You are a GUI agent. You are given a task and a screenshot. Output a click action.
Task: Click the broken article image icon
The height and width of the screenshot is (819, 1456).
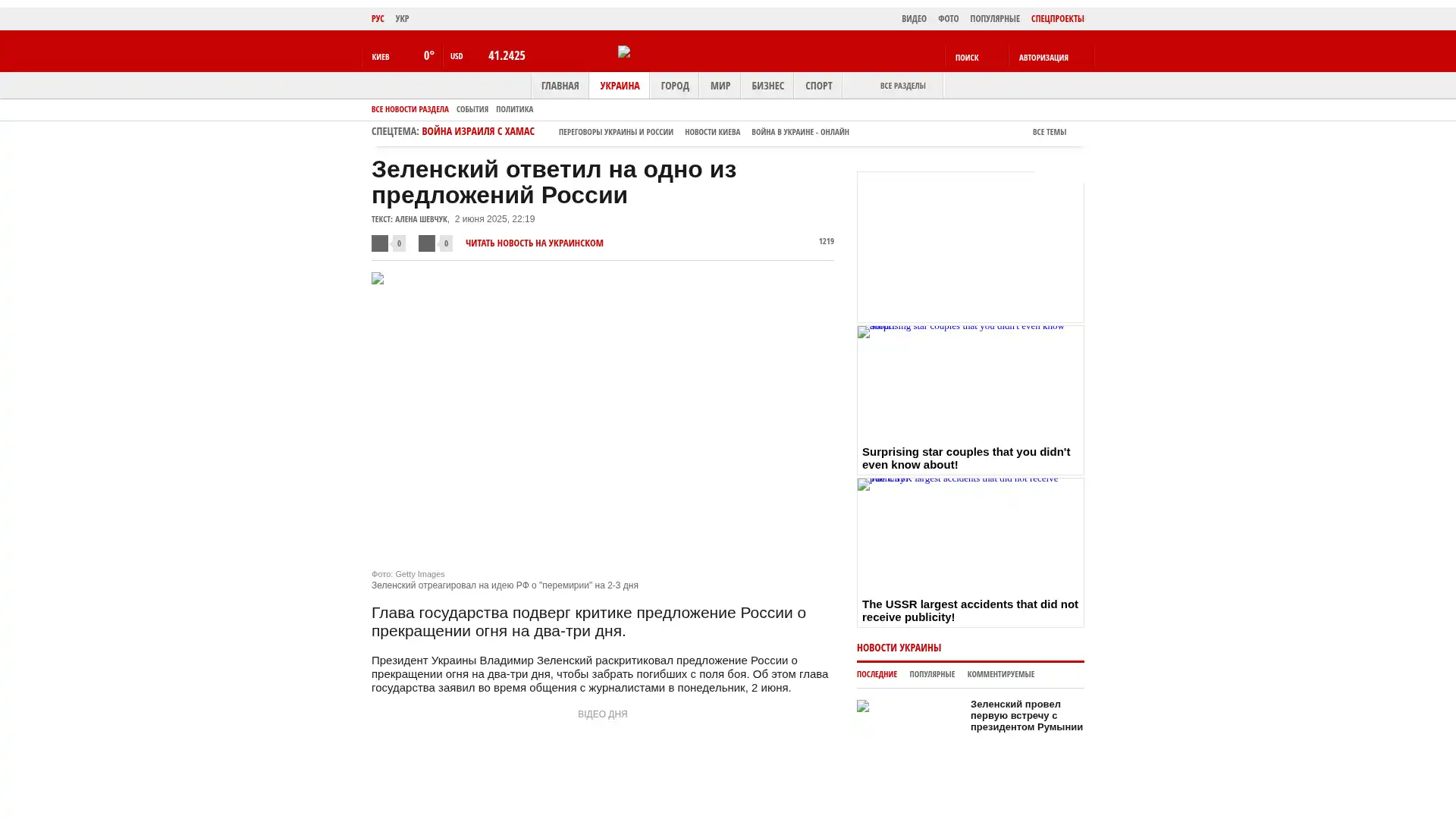[x=378, y=279]
